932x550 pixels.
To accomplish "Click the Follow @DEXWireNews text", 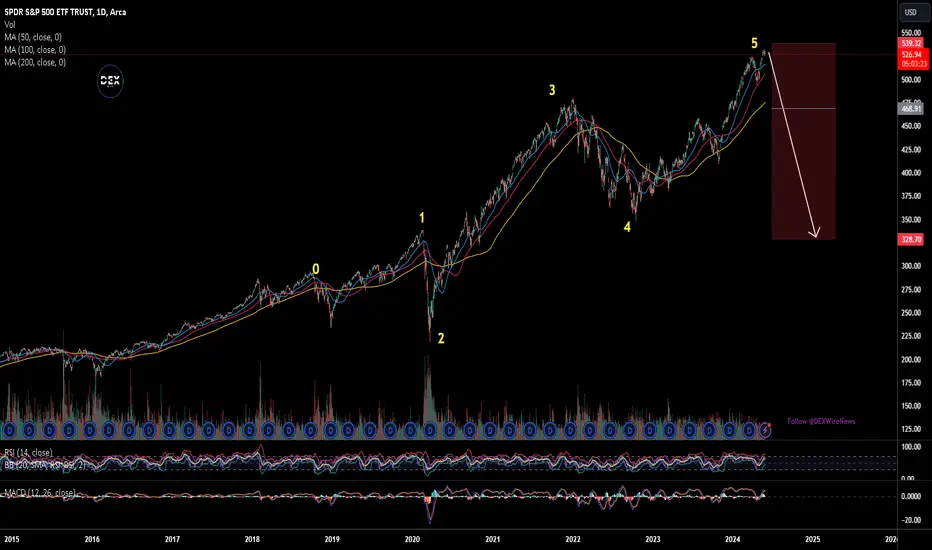I will [x=821, y=421].
